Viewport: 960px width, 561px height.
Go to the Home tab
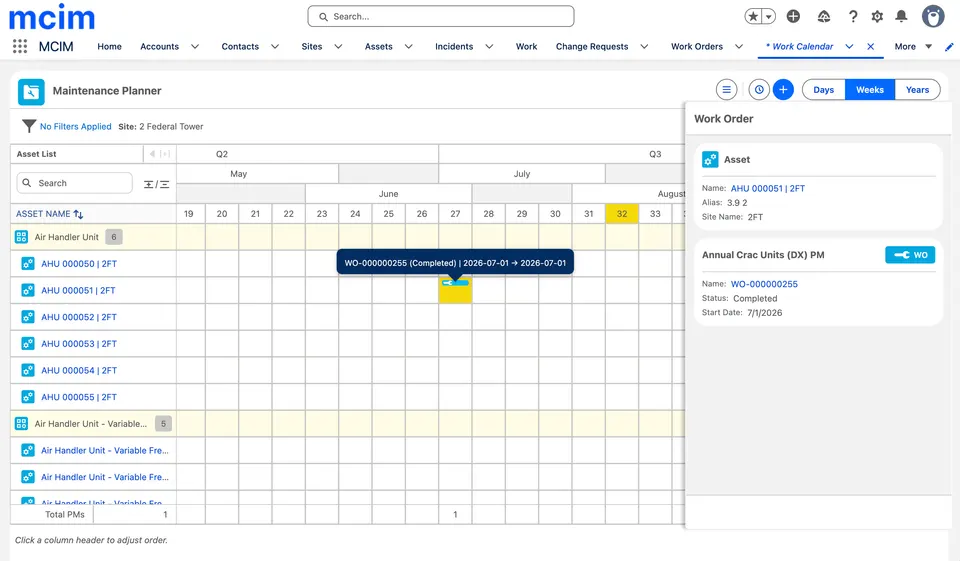109,47
